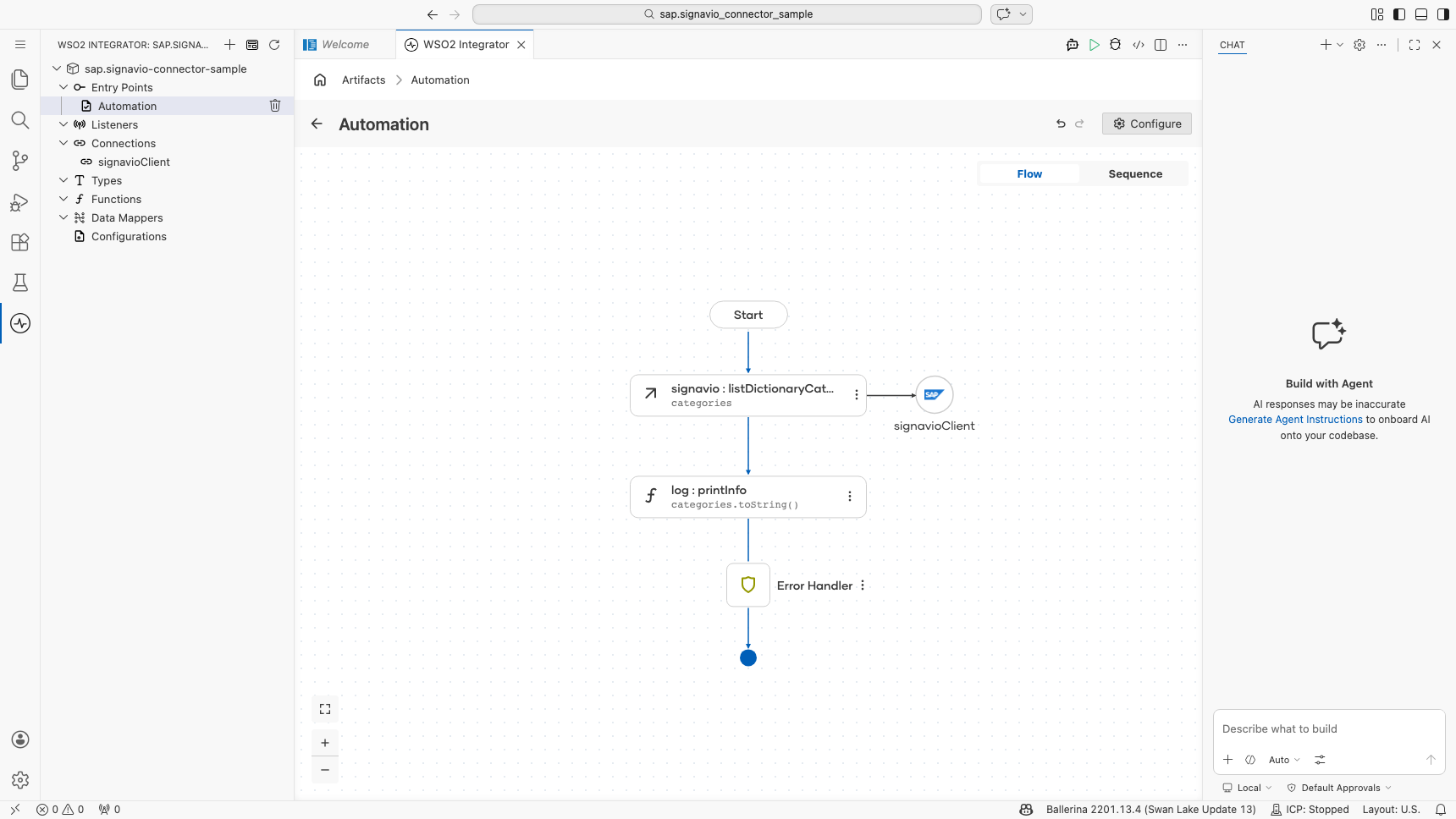Select the log printInfo node
This screenshot has height=819, width=1456.
coord(748,497)
